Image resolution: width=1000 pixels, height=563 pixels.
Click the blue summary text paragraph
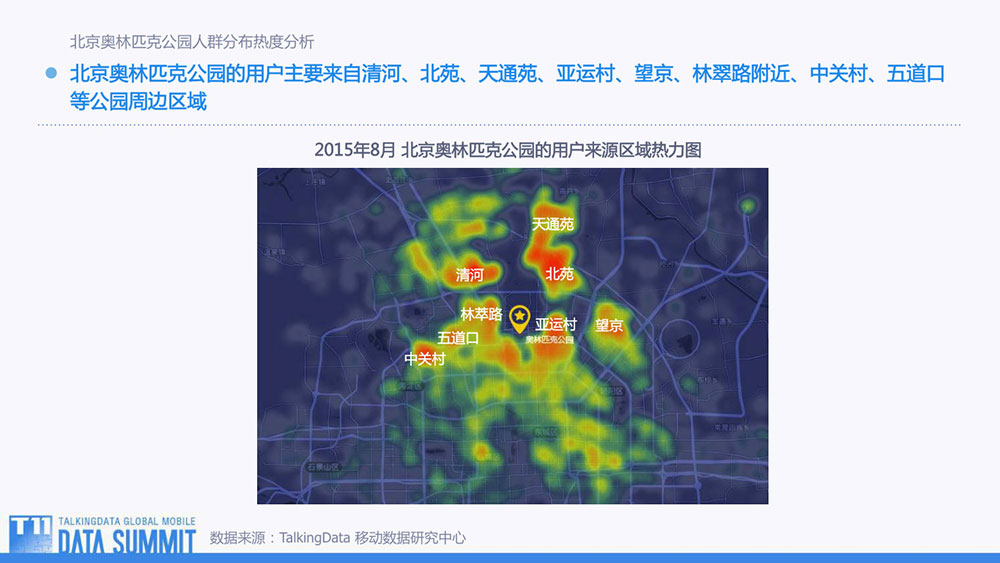point(507,87)
